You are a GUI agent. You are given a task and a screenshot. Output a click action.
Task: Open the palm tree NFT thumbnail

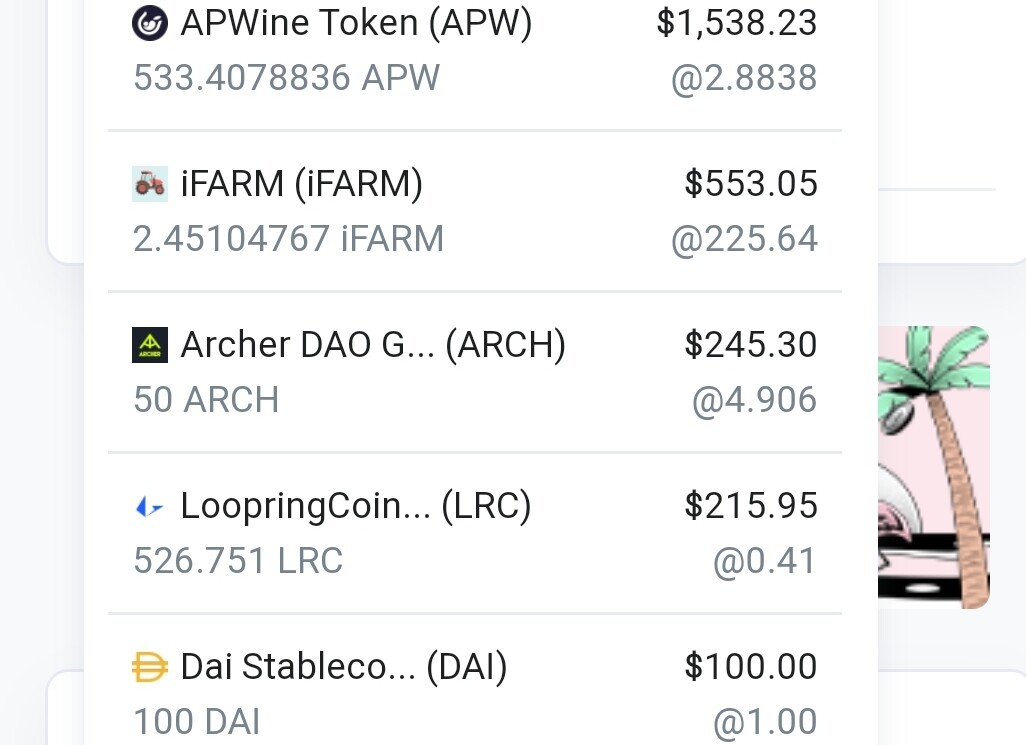coord(934,467)
